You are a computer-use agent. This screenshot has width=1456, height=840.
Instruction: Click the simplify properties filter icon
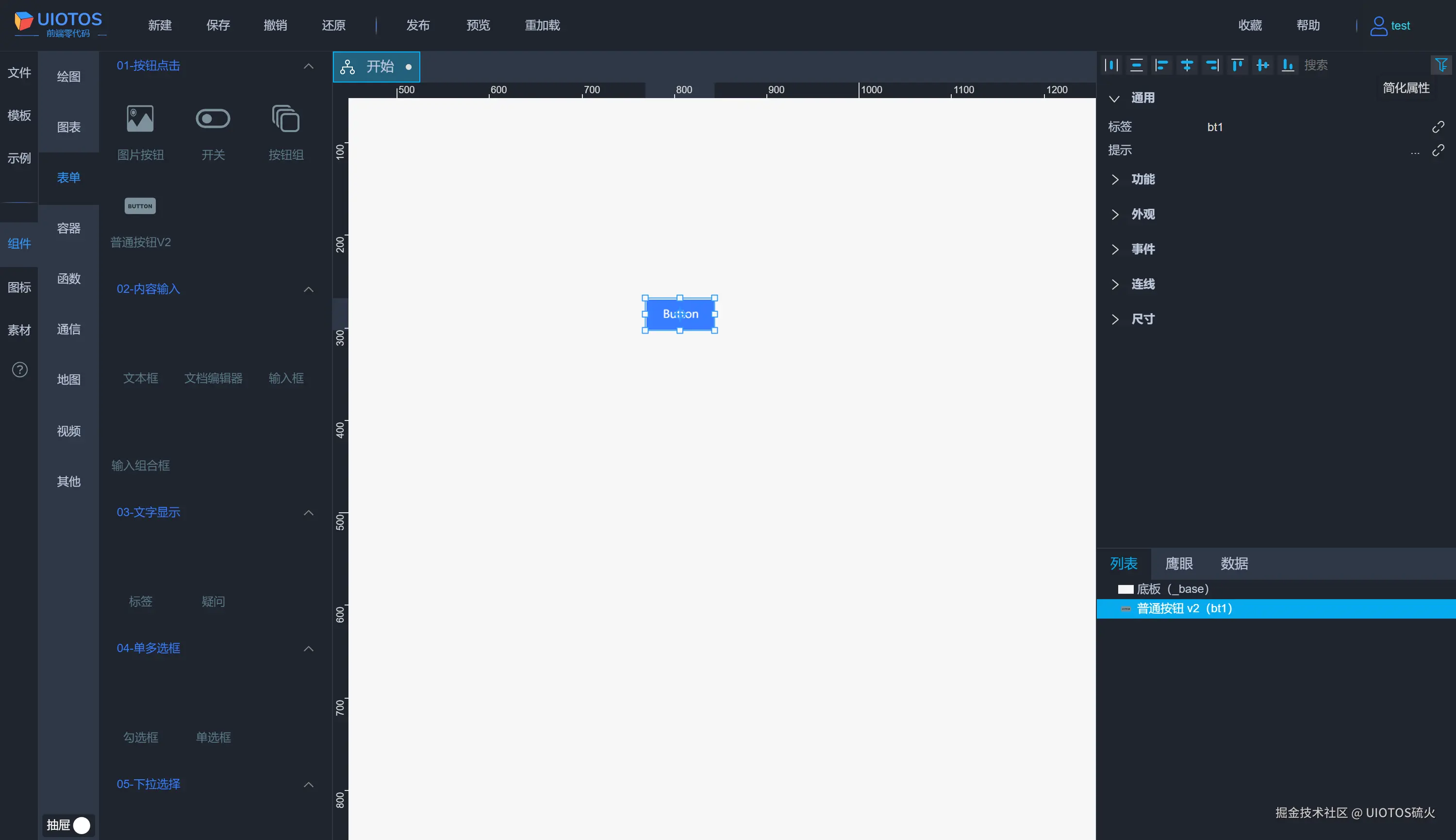point(1441,65)
